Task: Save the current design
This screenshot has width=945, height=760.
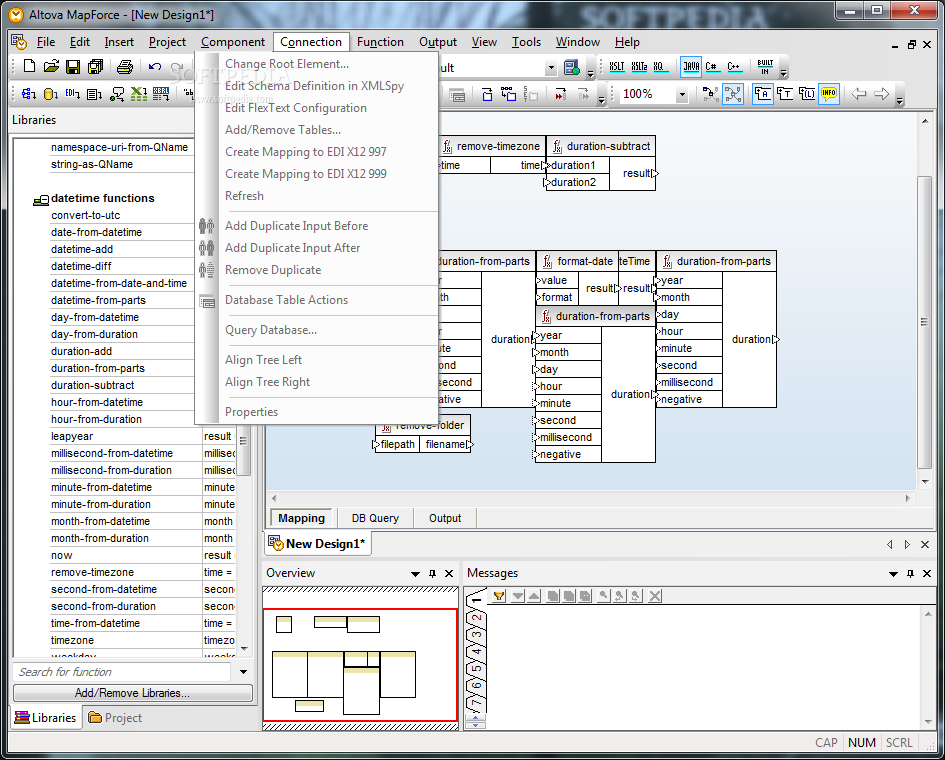Action: [x=73, y=66]
